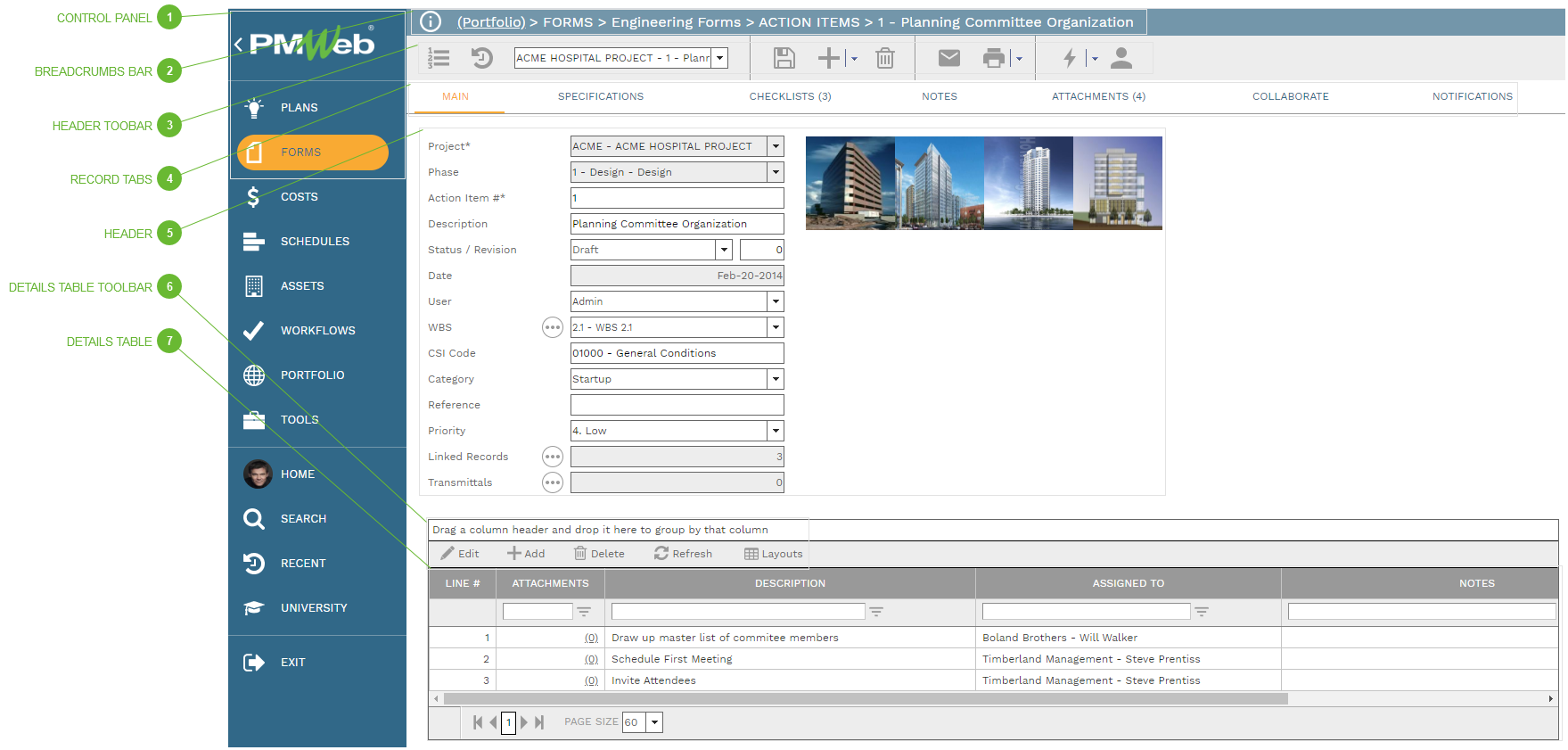This screenshot has width=1568, height=750.
Task: Switch to the ATTACHMENTS (4) tab
Action: click(x=1098, y=96)
